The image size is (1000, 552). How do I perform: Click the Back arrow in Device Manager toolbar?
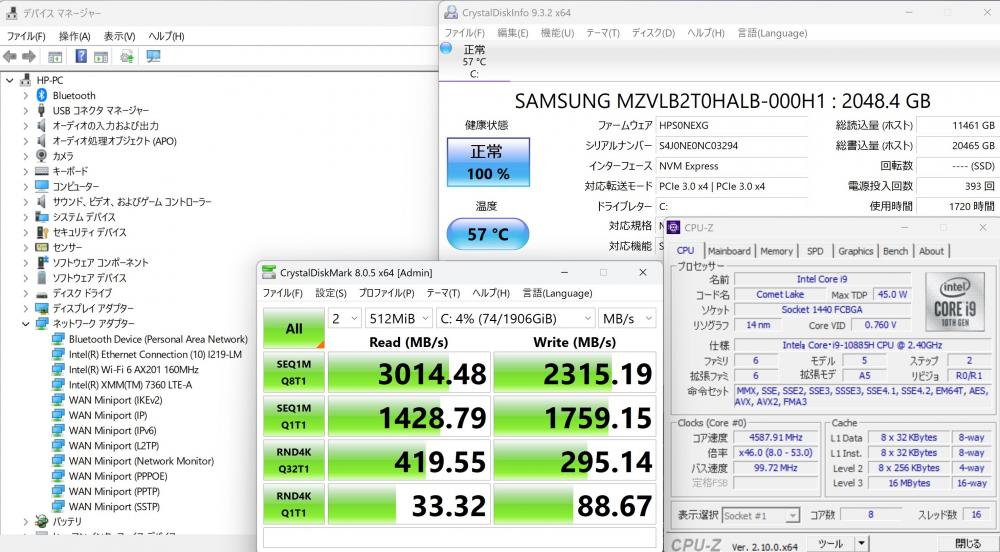pyautogui.click(x=10, y=57)
